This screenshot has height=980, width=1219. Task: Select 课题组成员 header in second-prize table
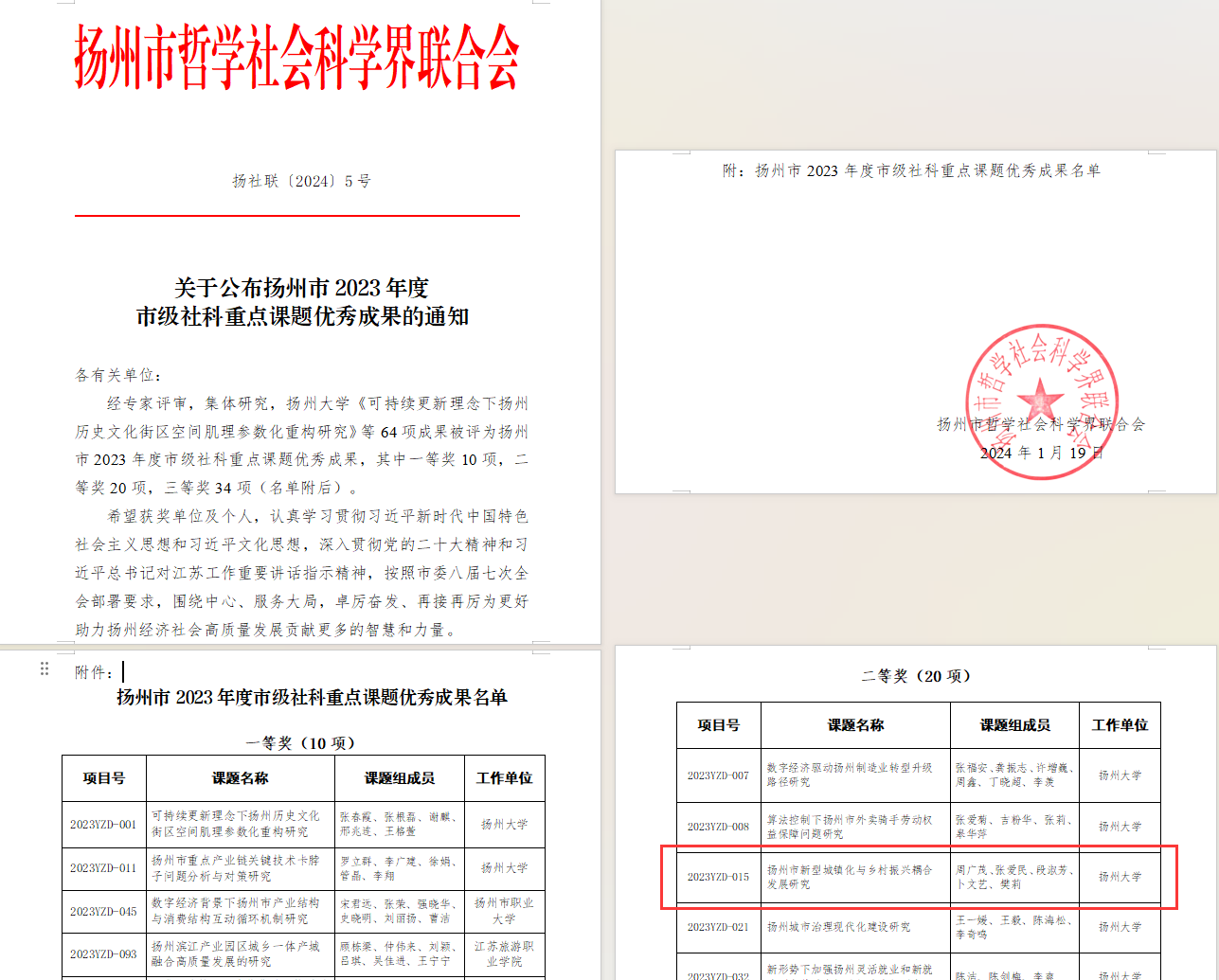click(x=1014, y=725)
